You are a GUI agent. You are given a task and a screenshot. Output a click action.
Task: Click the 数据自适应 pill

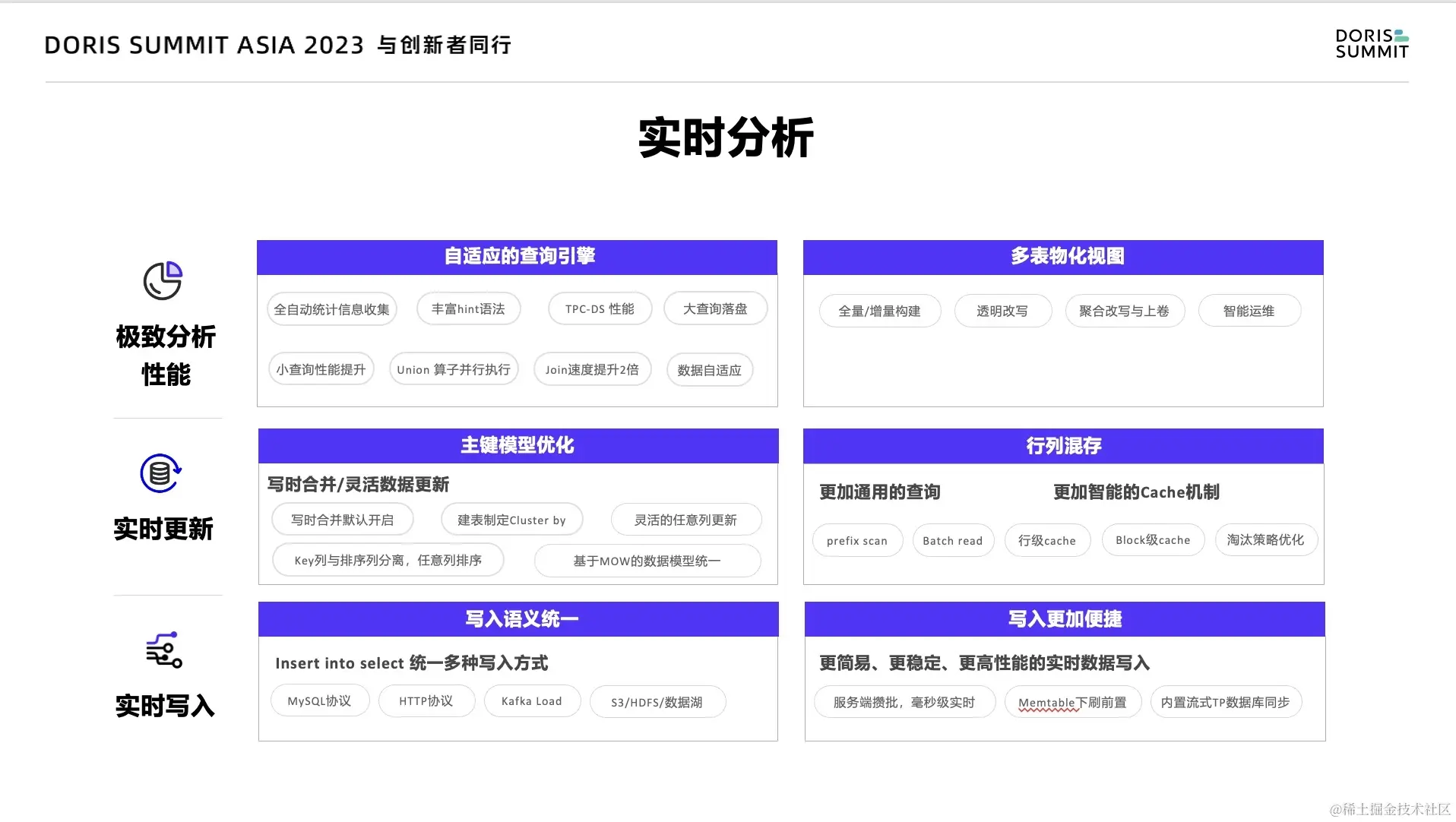pos(710,370)
